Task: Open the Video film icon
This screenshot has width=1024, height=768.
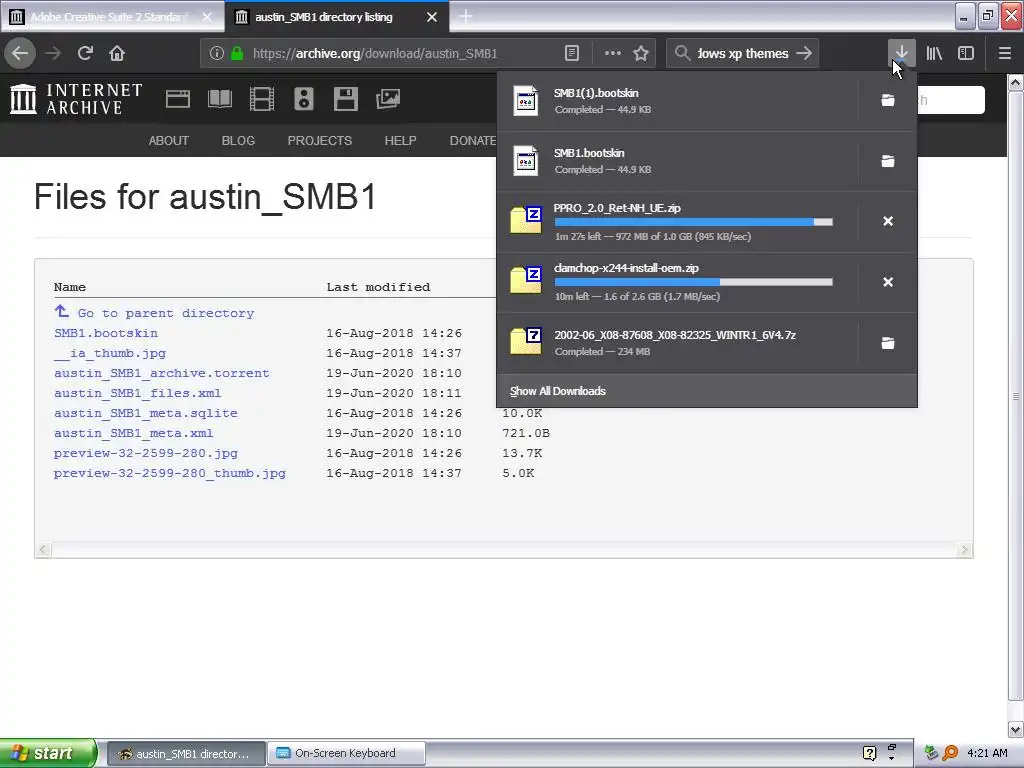Action: click(262, 99)
